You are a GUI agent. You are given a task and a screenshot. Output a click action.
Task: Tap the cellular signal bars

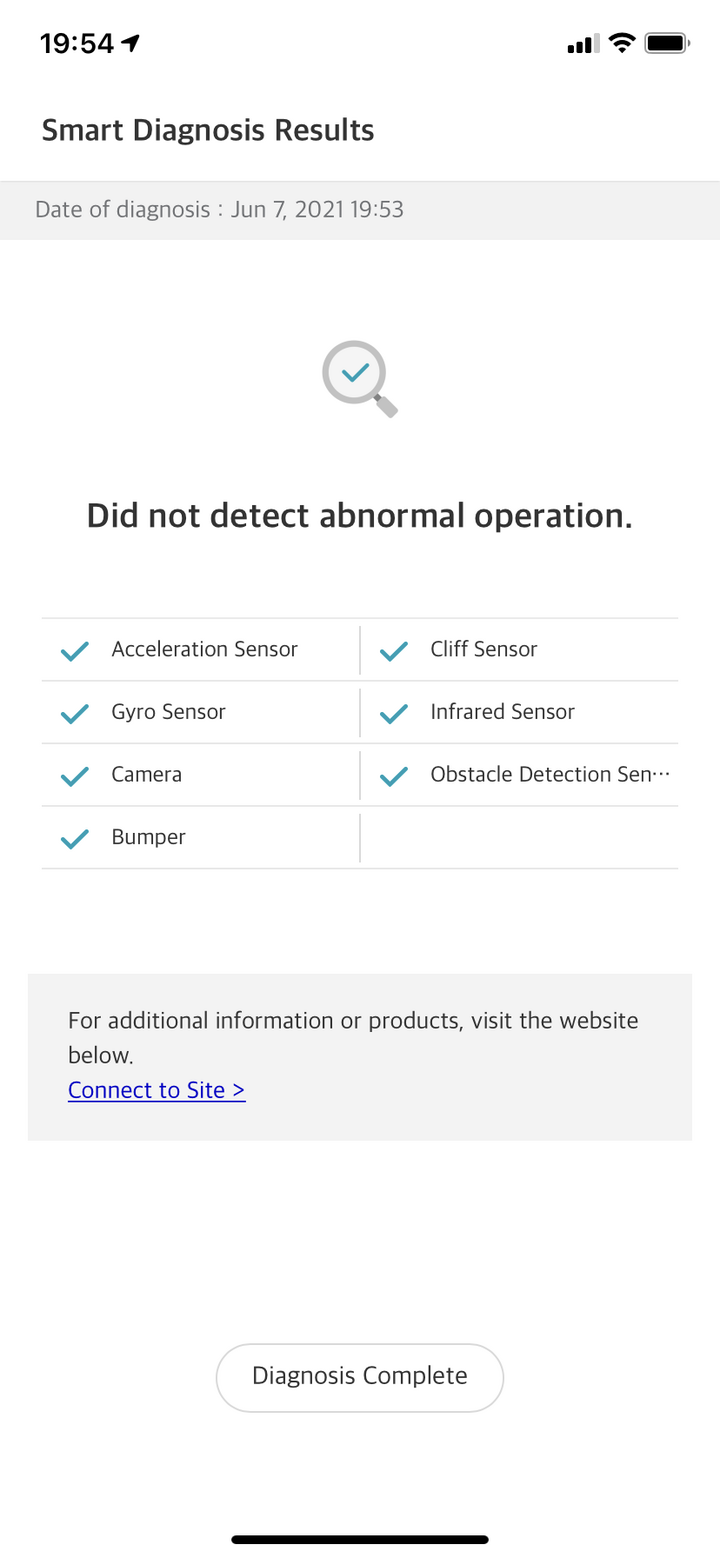(x=582, y=44)
